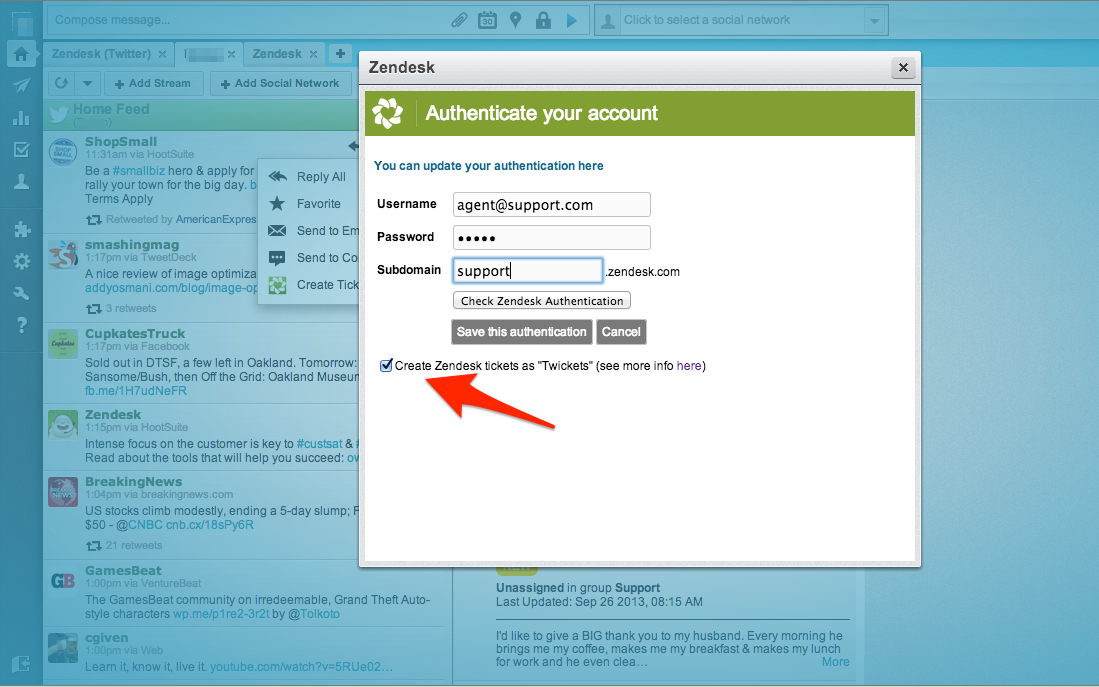Image resolution: width=1099 pixels, height=687 pixels.
Task: Open the wp.me/p1re2-3r2t link
Action: coord(221,614)
